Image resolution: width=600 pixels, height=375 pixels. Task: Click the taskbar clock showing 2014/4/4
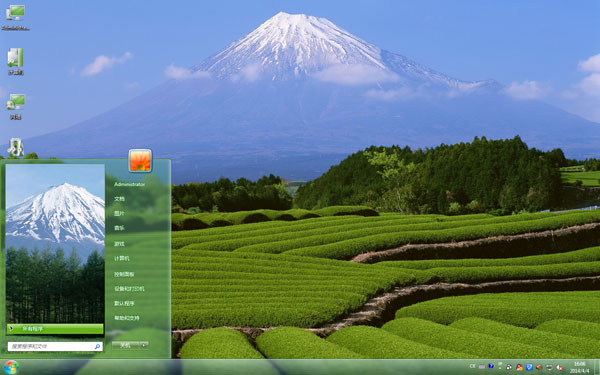pyautogui.click(x=579, y=367)
